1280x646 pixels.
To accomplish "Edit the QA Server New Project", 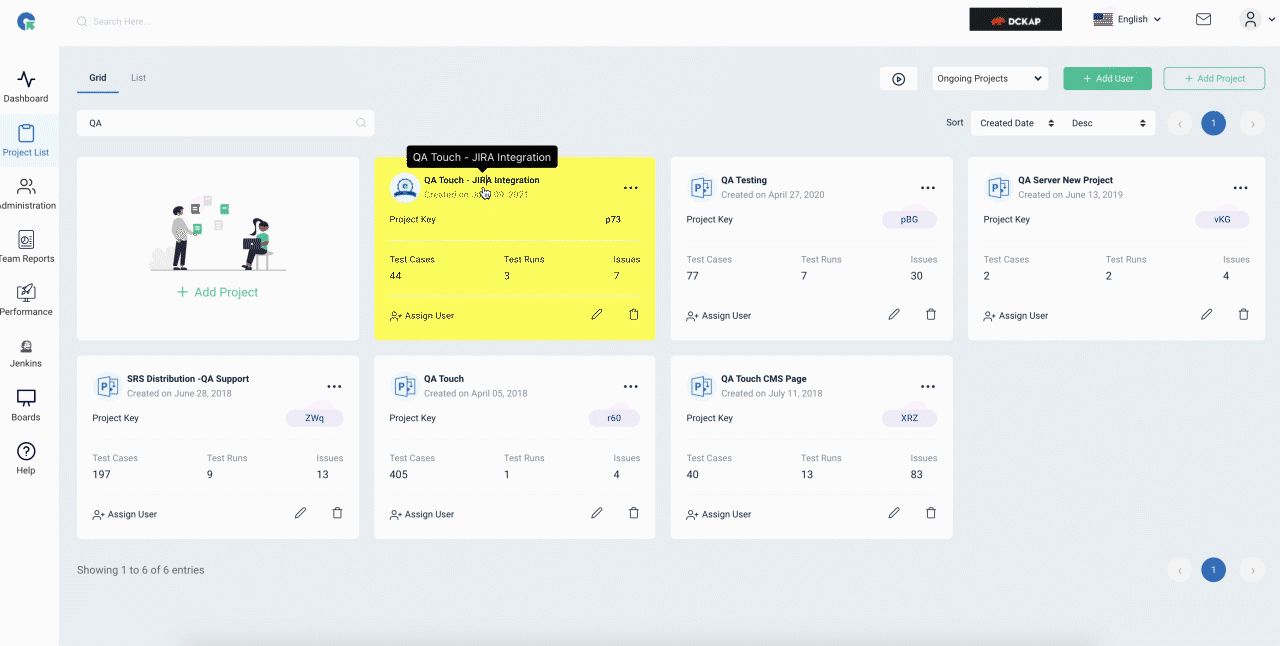I will tap(1207, 314).
